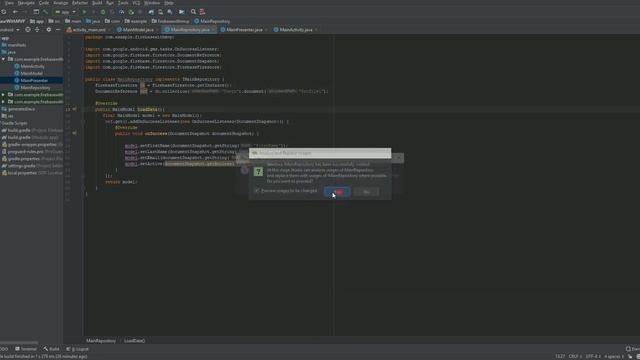
Task: Open the Window menu
Action: [x=152, y=3]
